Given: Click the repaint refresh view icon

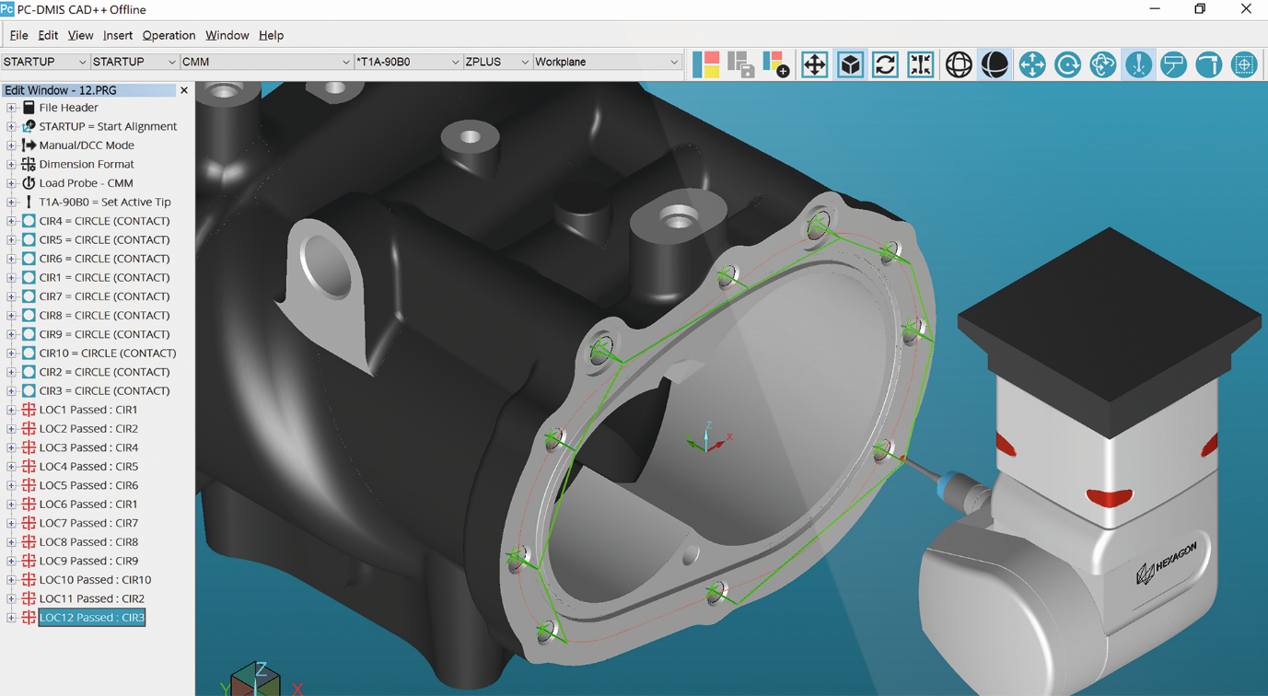Looking at the screenshot, I should 885,65.
